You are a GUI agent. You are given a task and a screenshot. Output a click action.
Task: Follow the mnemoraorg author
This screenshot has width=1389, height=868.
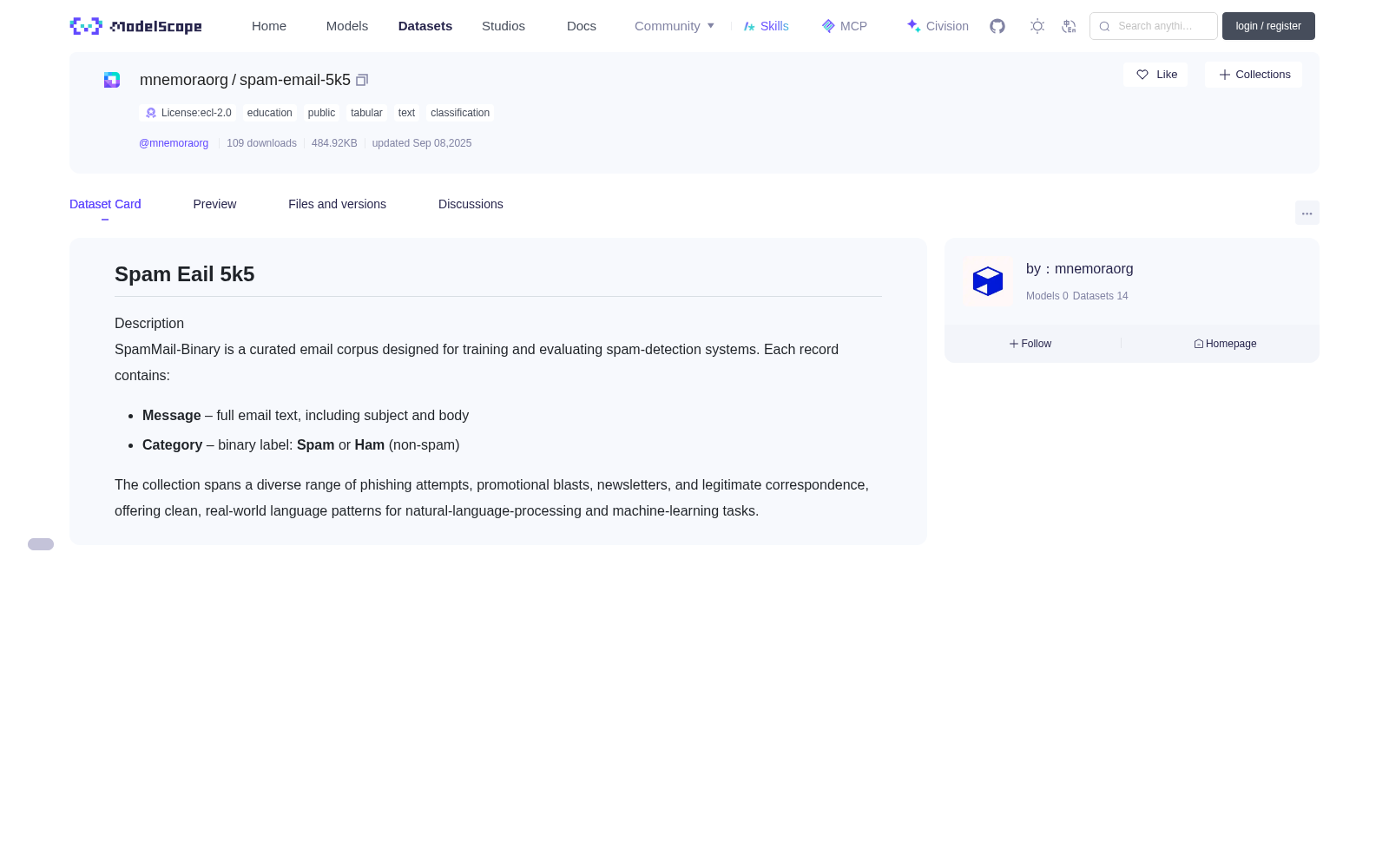(1030, 344)
